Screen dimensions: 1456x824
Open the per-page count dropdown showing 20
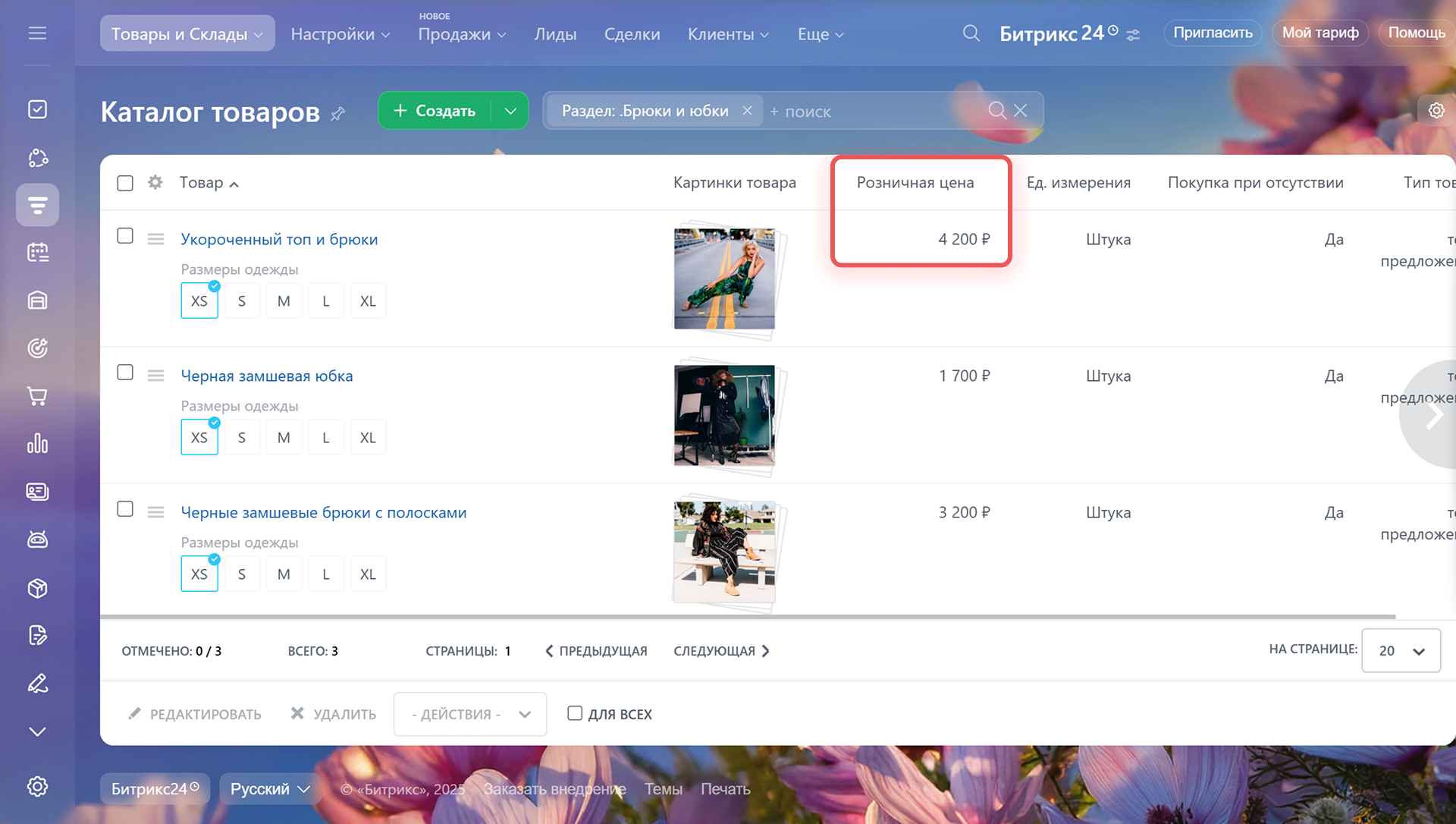point(1401,650)
